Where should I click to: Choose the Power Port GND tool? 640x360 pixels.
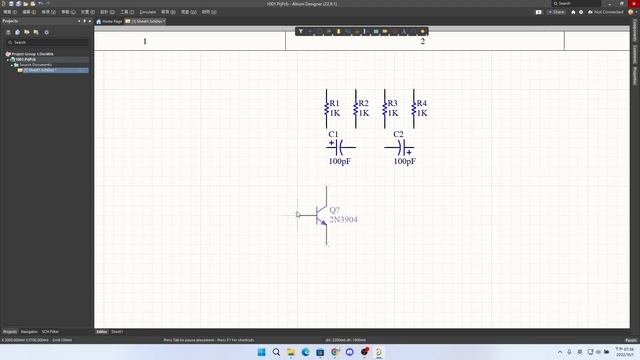tap(357, 31)
